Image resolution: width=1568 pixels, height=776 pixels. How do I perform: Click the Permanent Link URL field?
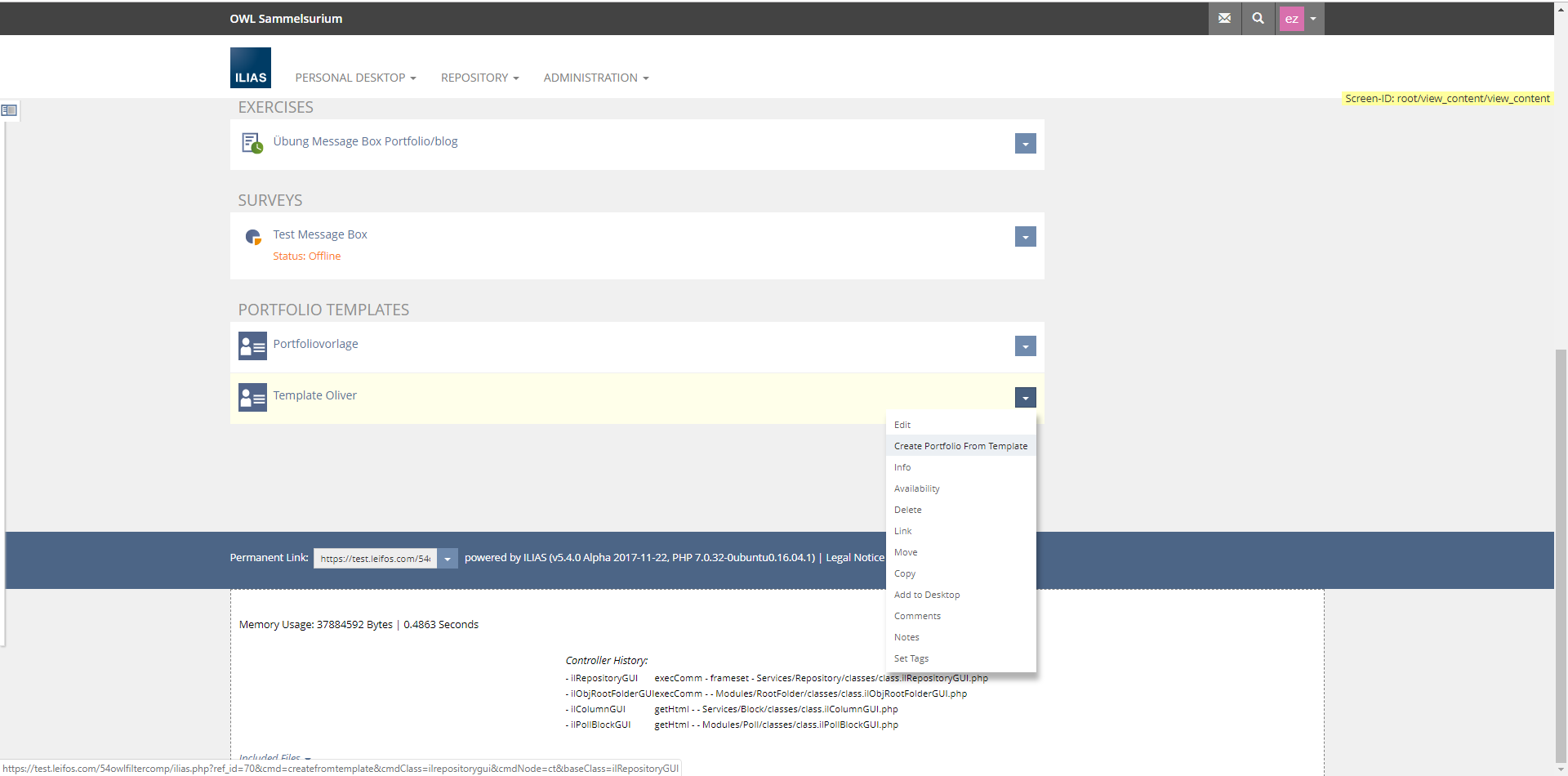tap(375, 559)
